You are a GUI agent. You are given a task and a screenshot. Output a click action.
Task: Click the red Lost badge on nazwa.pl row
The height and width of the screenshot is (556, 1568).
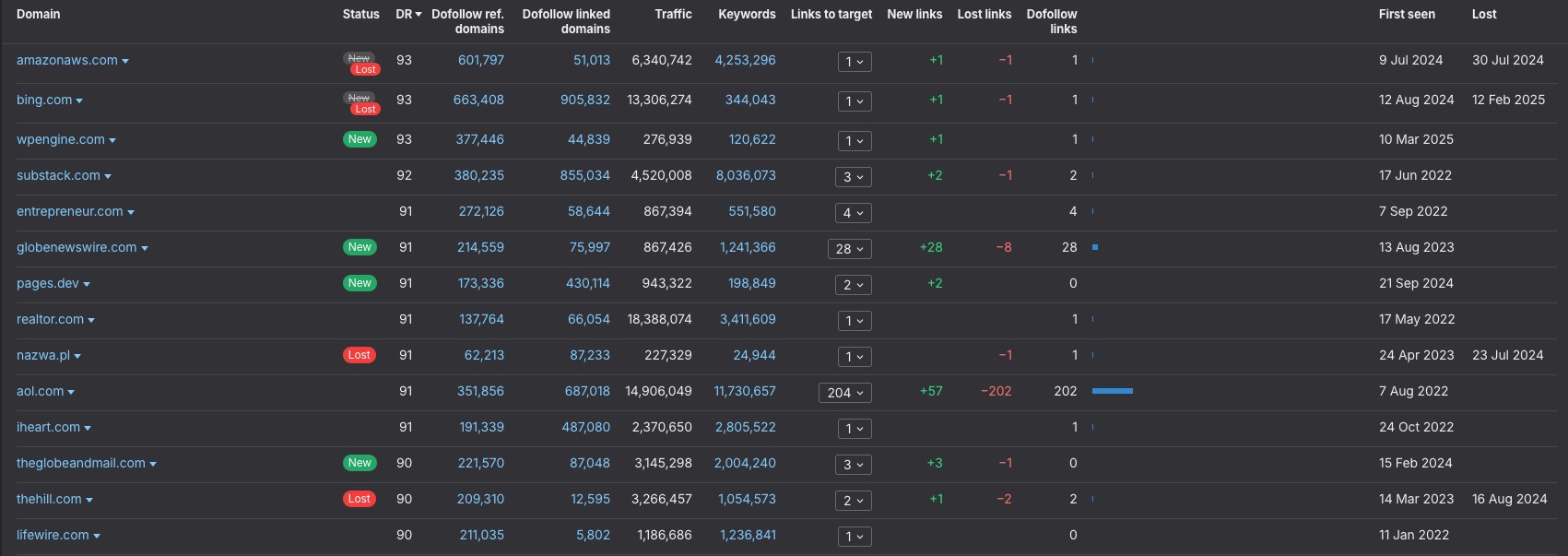pyautogui.click(x=360, y=355)
